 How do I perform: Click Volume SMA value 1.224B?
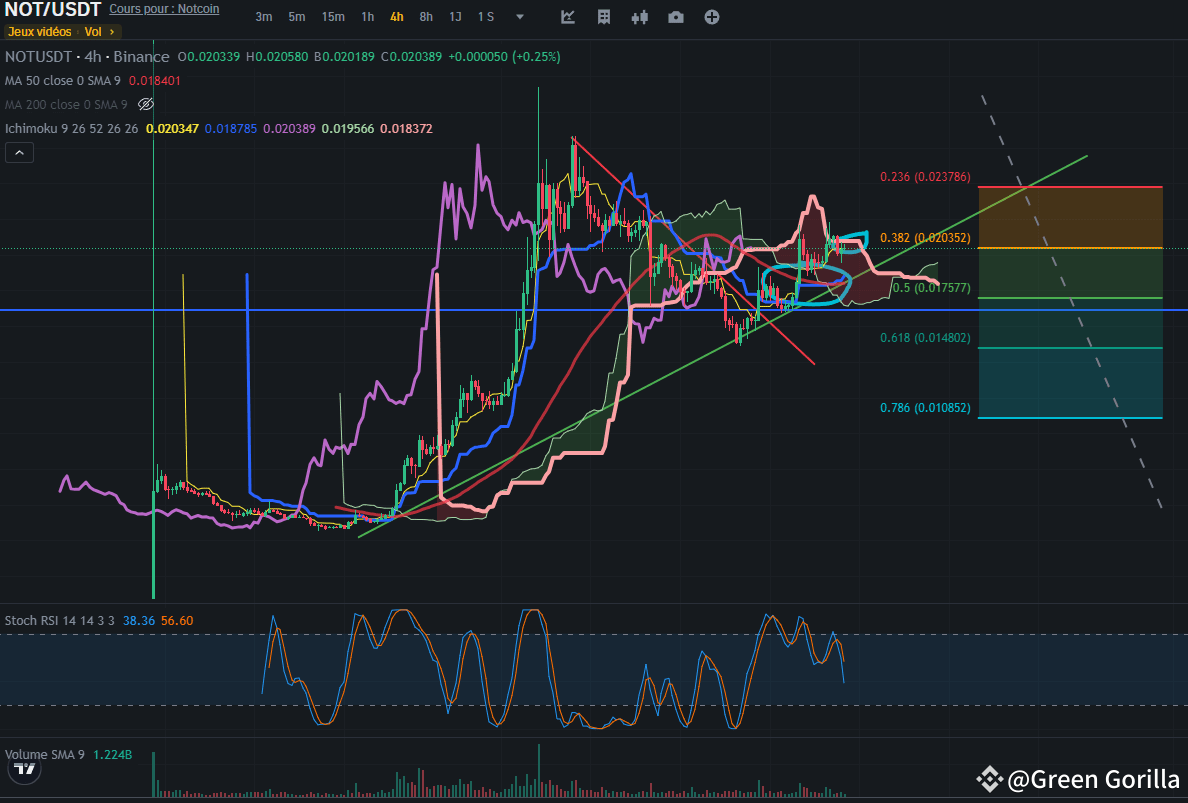113,755
